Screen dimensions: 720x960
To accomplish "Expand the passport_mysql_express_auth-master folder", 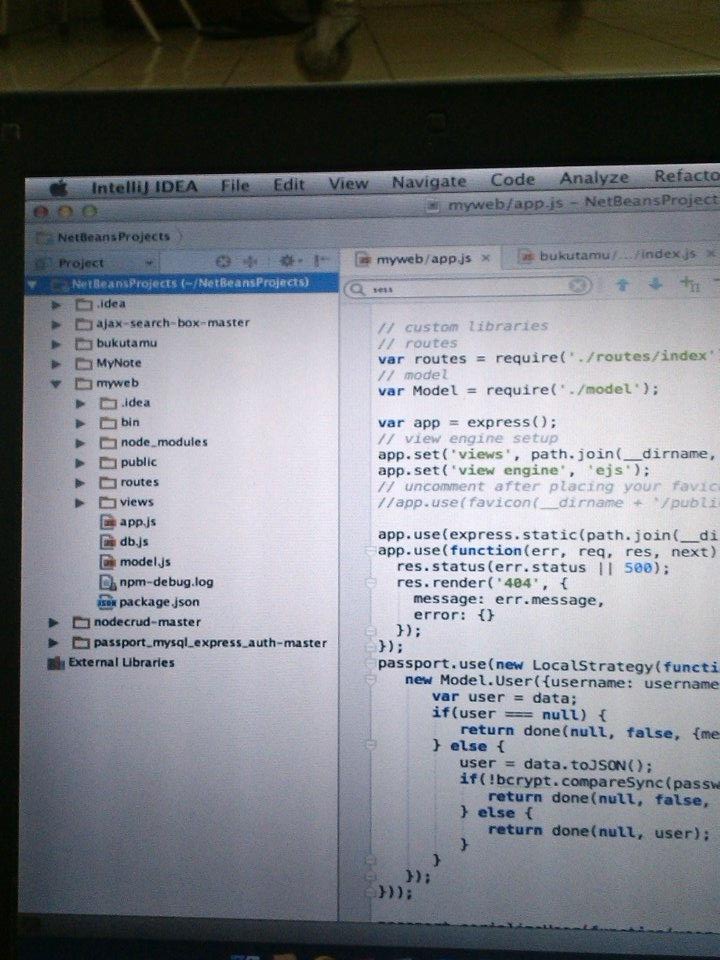I will (x=54, y=643).
